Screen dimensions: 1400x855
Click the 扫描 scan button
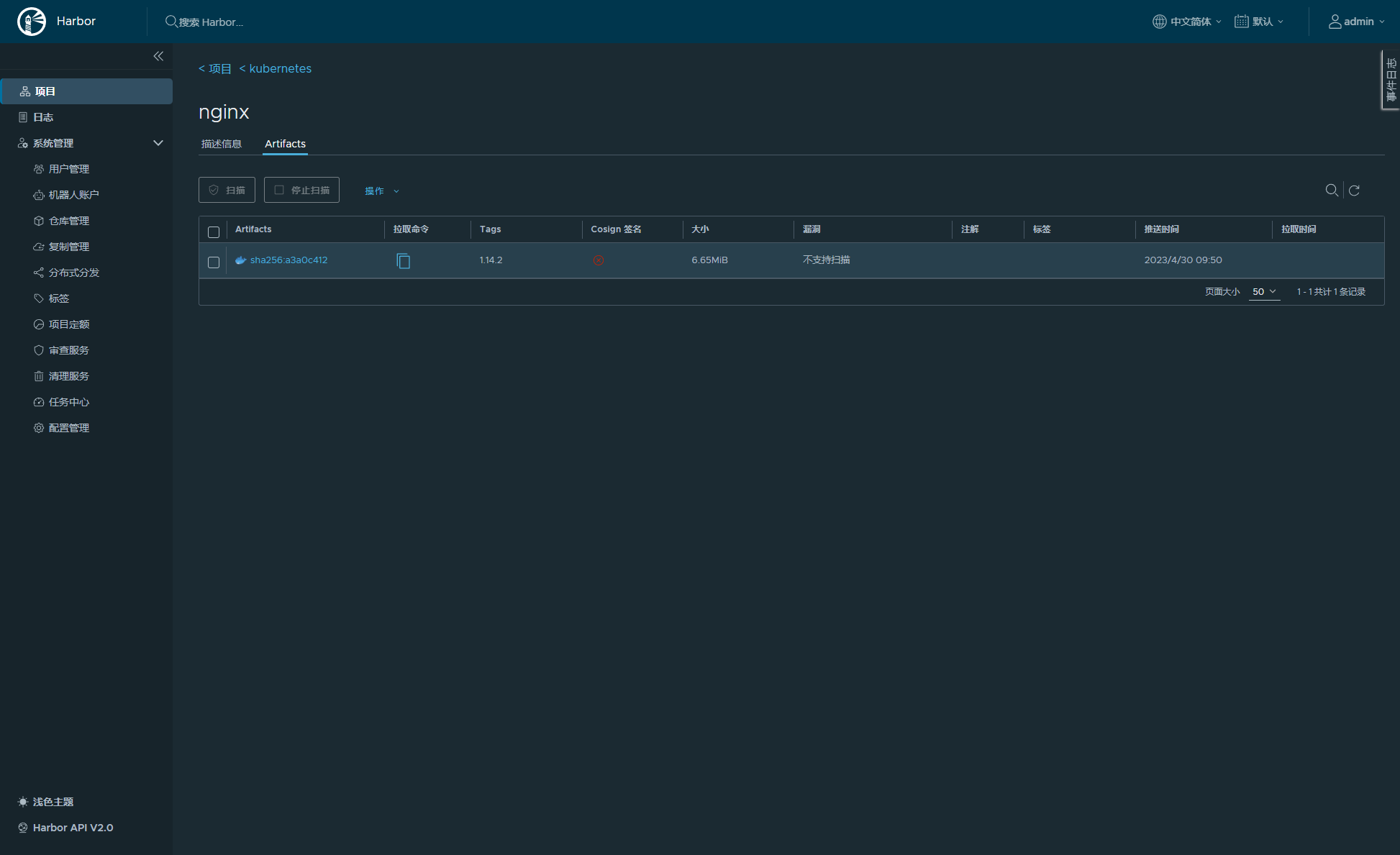tap(227, 190)
